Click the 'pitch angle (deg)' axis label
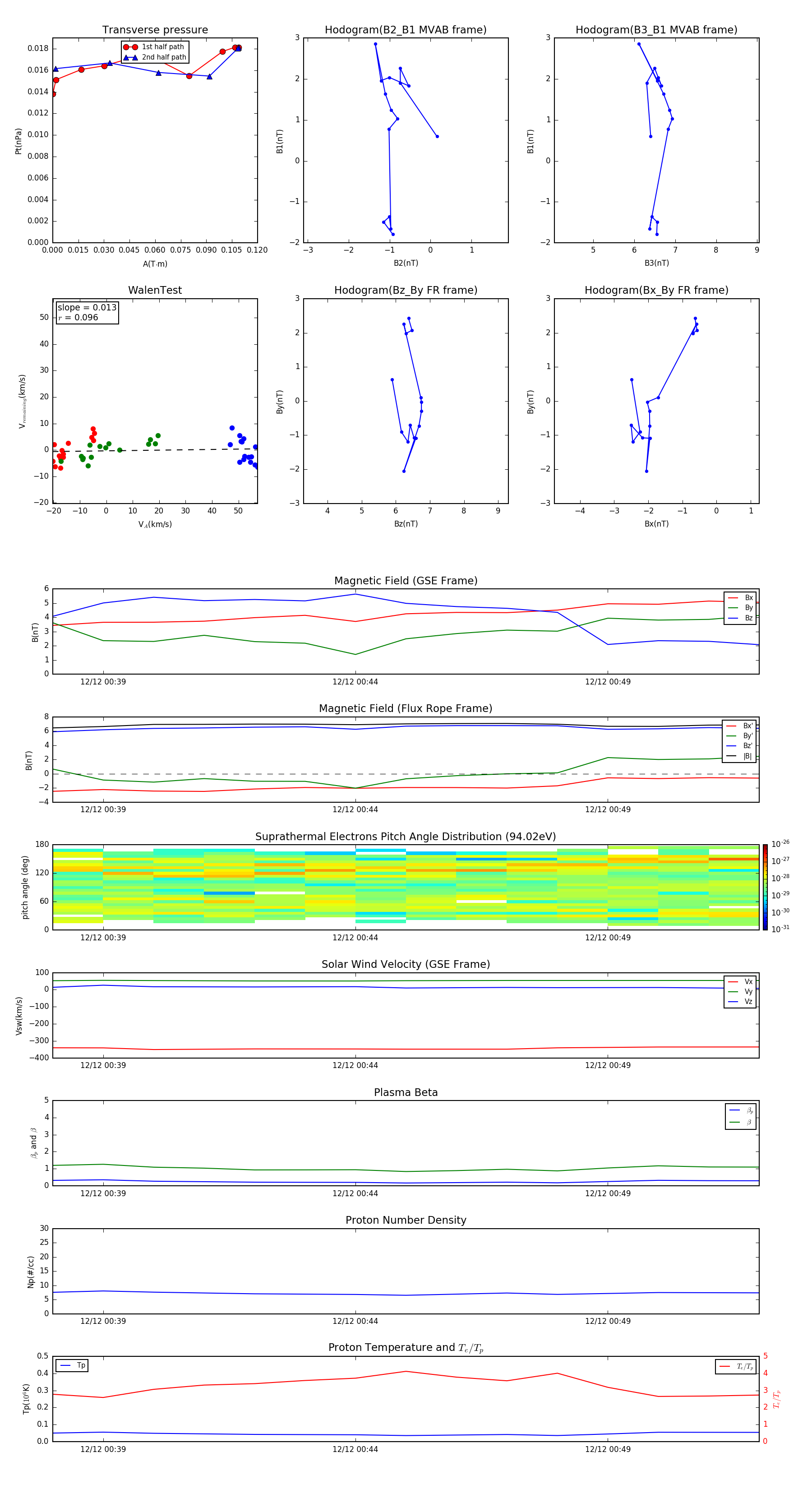 [x=25, y=887]
